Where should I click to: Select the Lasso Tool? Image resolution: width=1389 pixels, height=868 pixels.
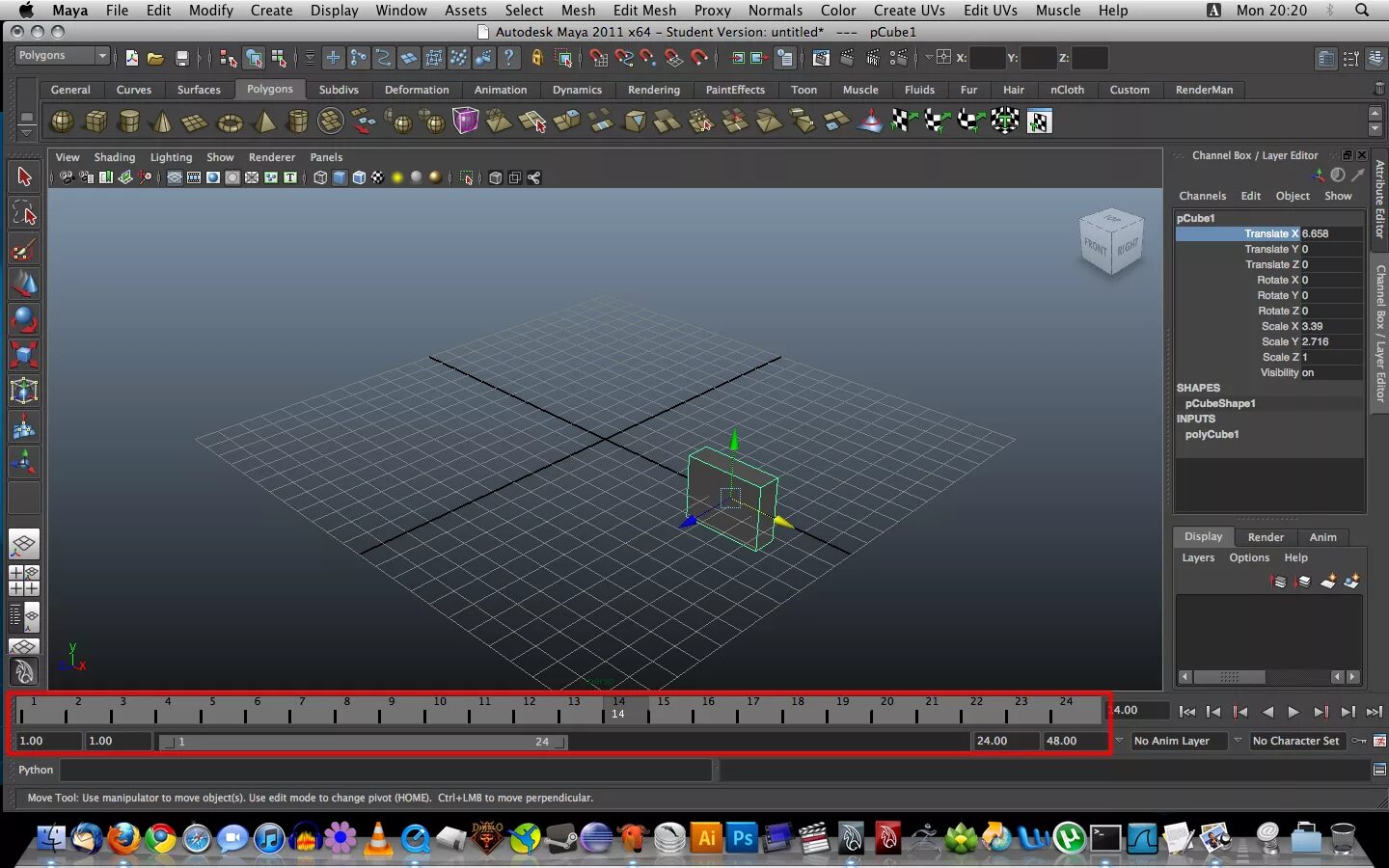(24, 213)
